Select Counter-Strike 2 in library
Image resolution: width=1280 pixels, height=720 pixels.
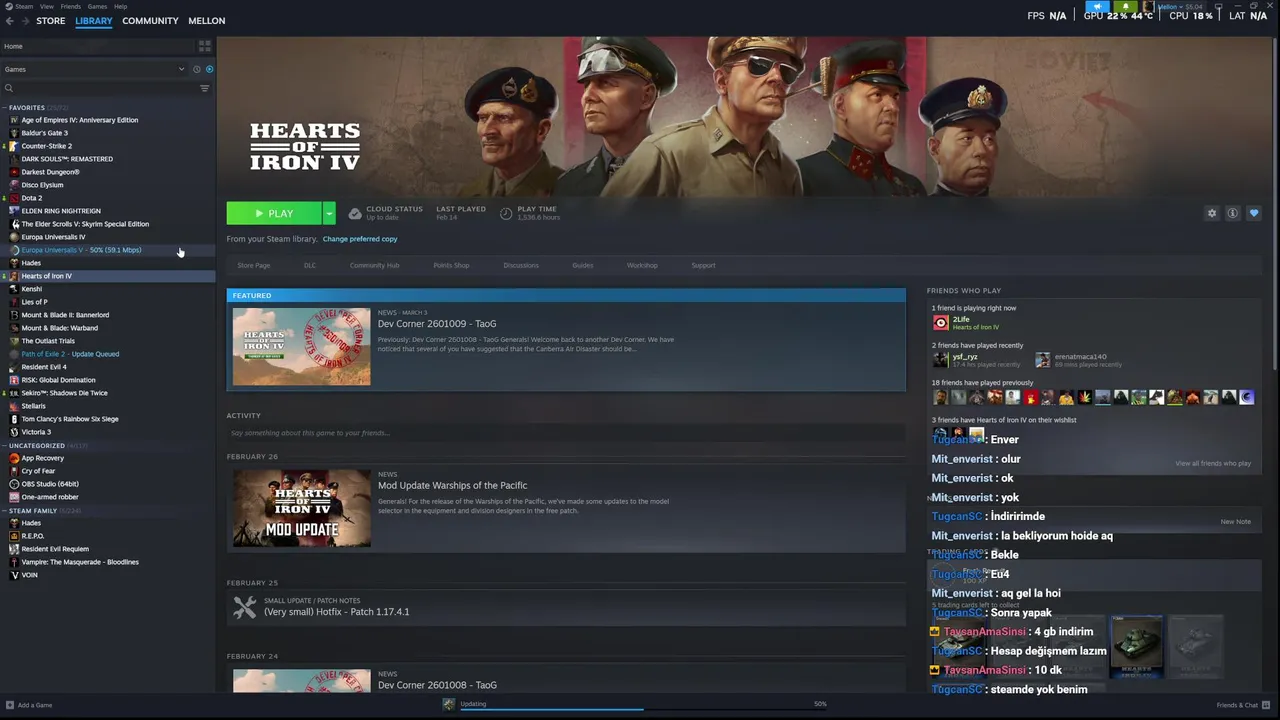tap(47, 146)
